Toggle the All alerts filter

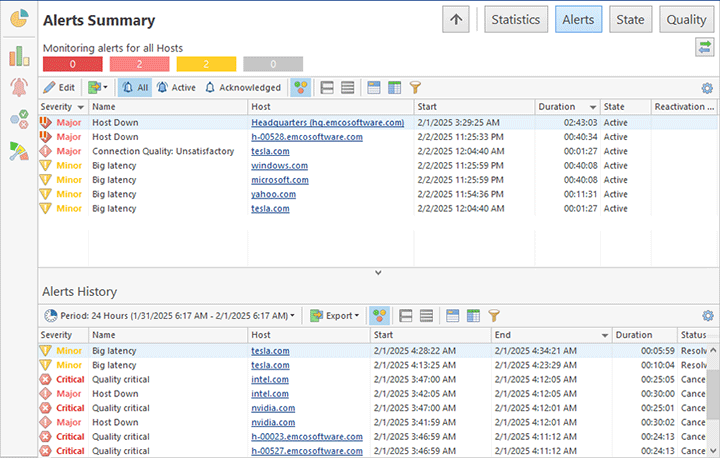pos(135,88)
